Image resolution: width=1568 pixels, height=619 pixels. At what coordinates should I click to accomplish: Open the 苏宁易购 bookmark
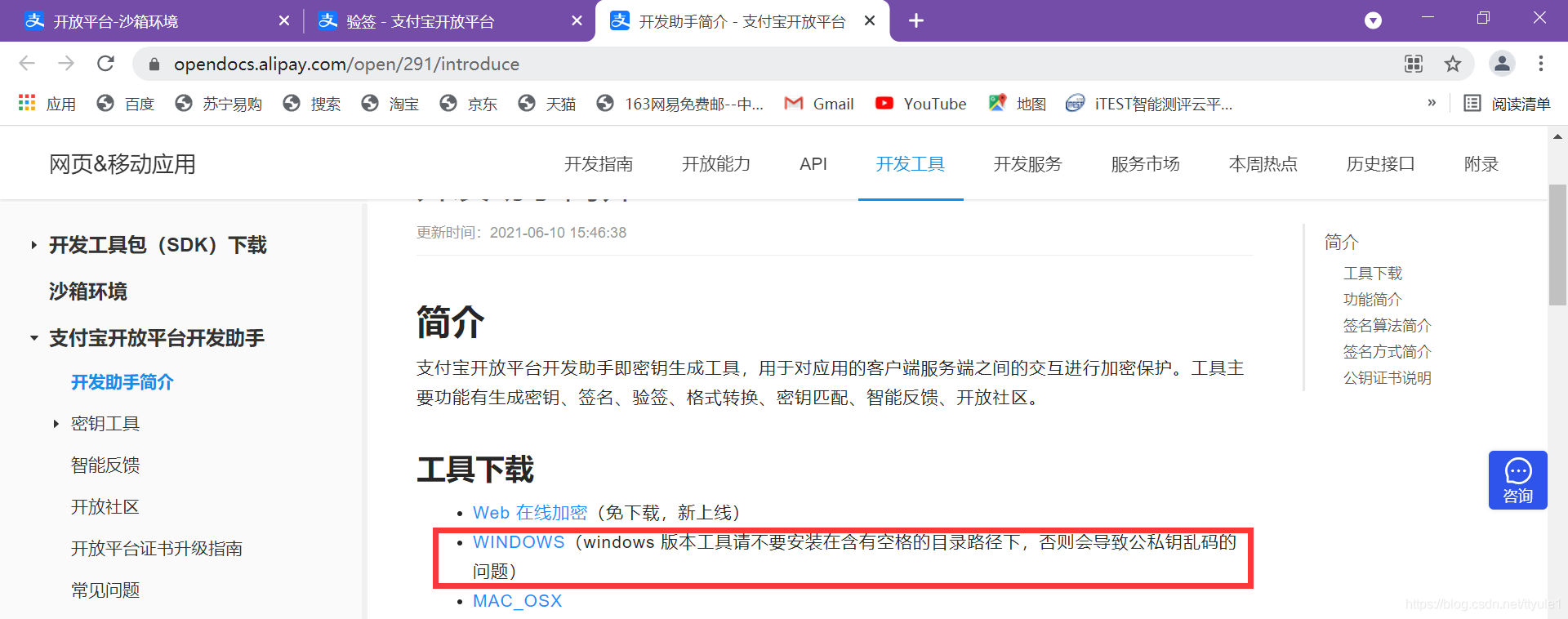pos(219,104)
